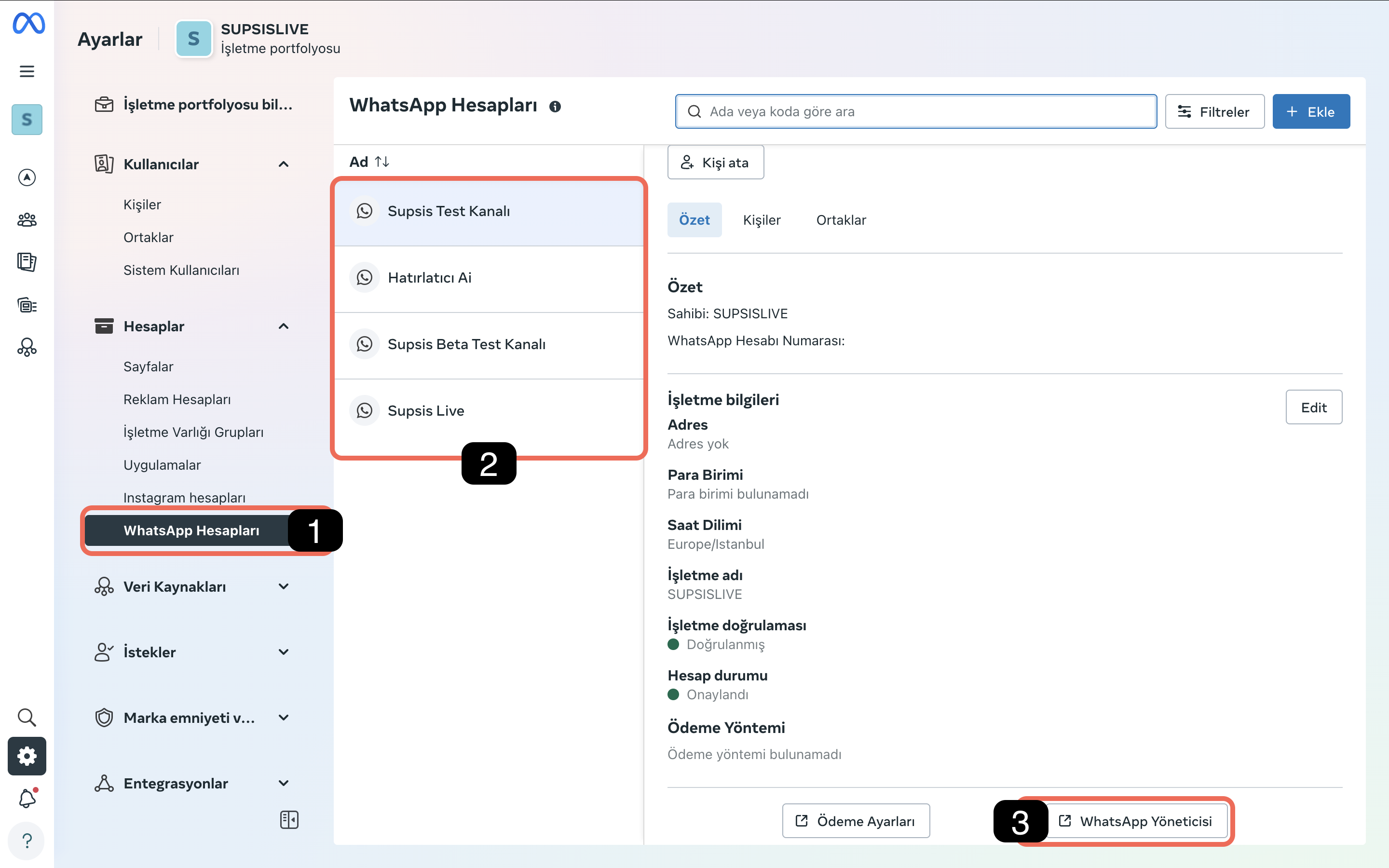The height and width of the screenshot is (868, 1389).
Task: Open Sayfalar in the sidebar
Action: click(x=149, y=366)
